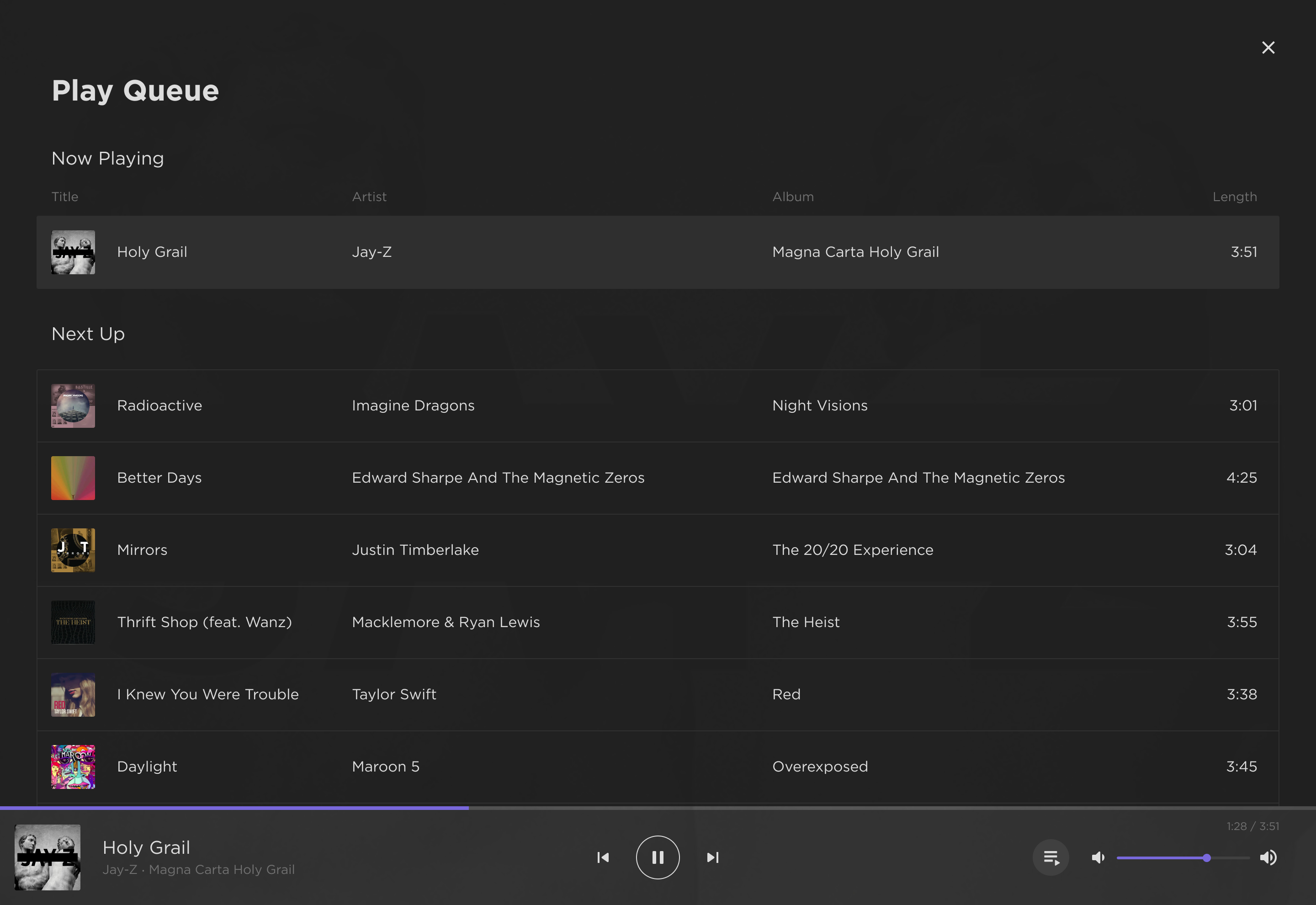Open album Overexposed
This screenshot has height=905, width=1316.
pos(820,767)
